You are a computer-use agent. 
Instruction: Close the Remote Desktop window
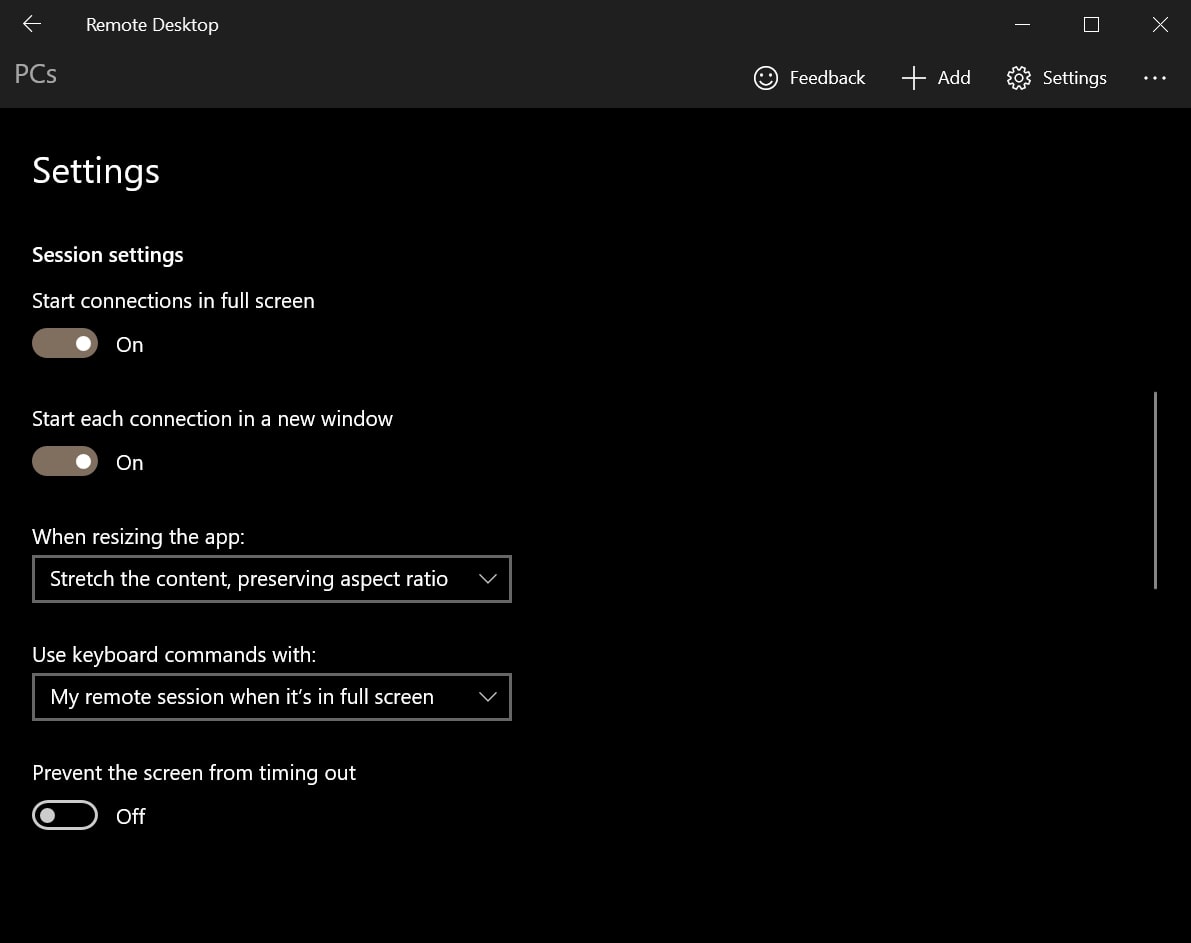(x=1160, y=25)
